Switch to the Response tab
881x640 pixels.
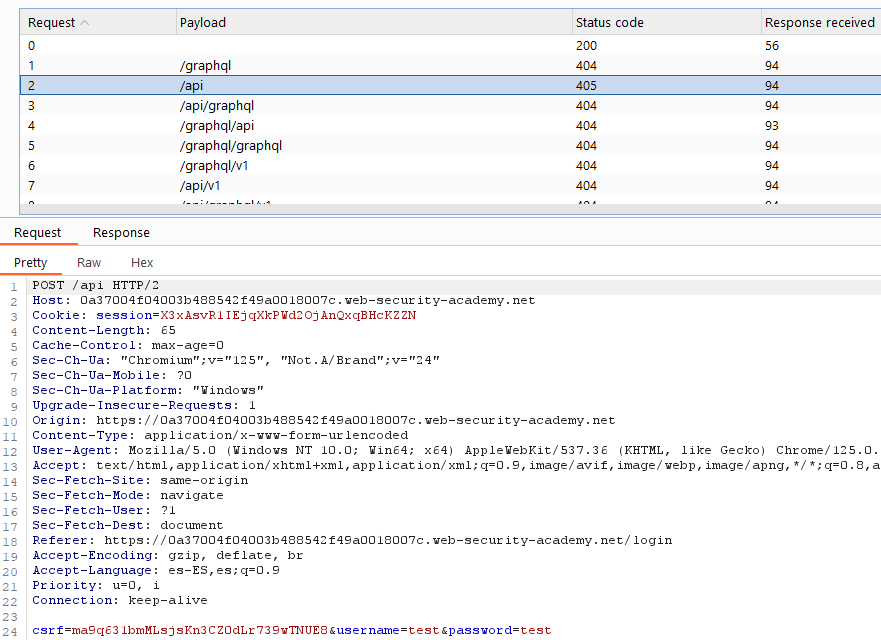121,233
